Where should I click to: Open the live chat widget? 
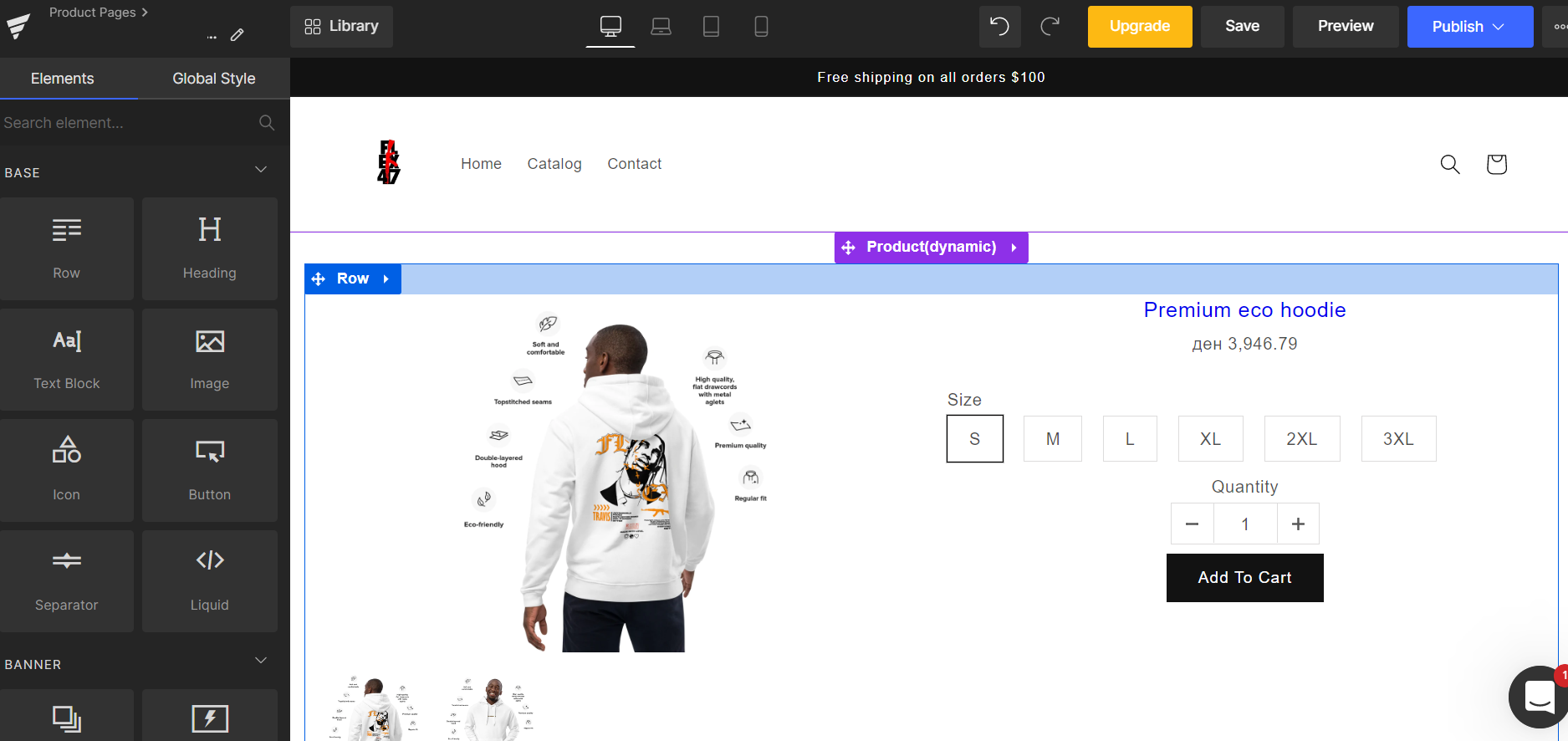click(1539, 696)
